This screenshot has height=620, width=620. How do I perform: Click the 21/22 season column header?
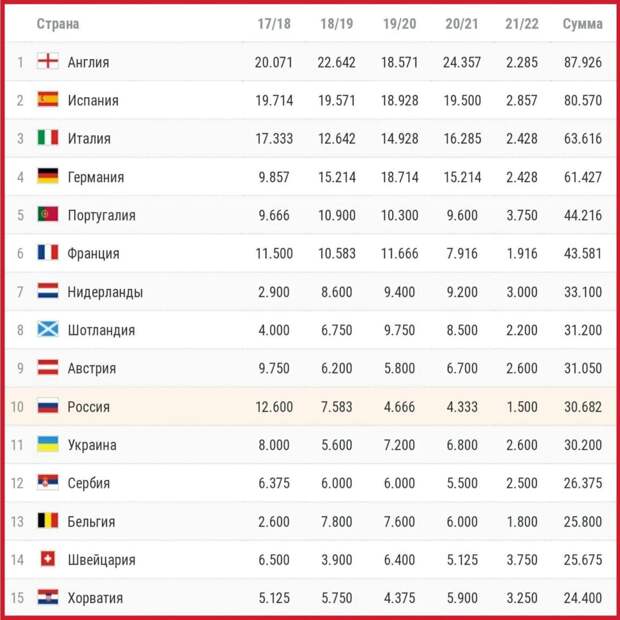coord(522,24)
